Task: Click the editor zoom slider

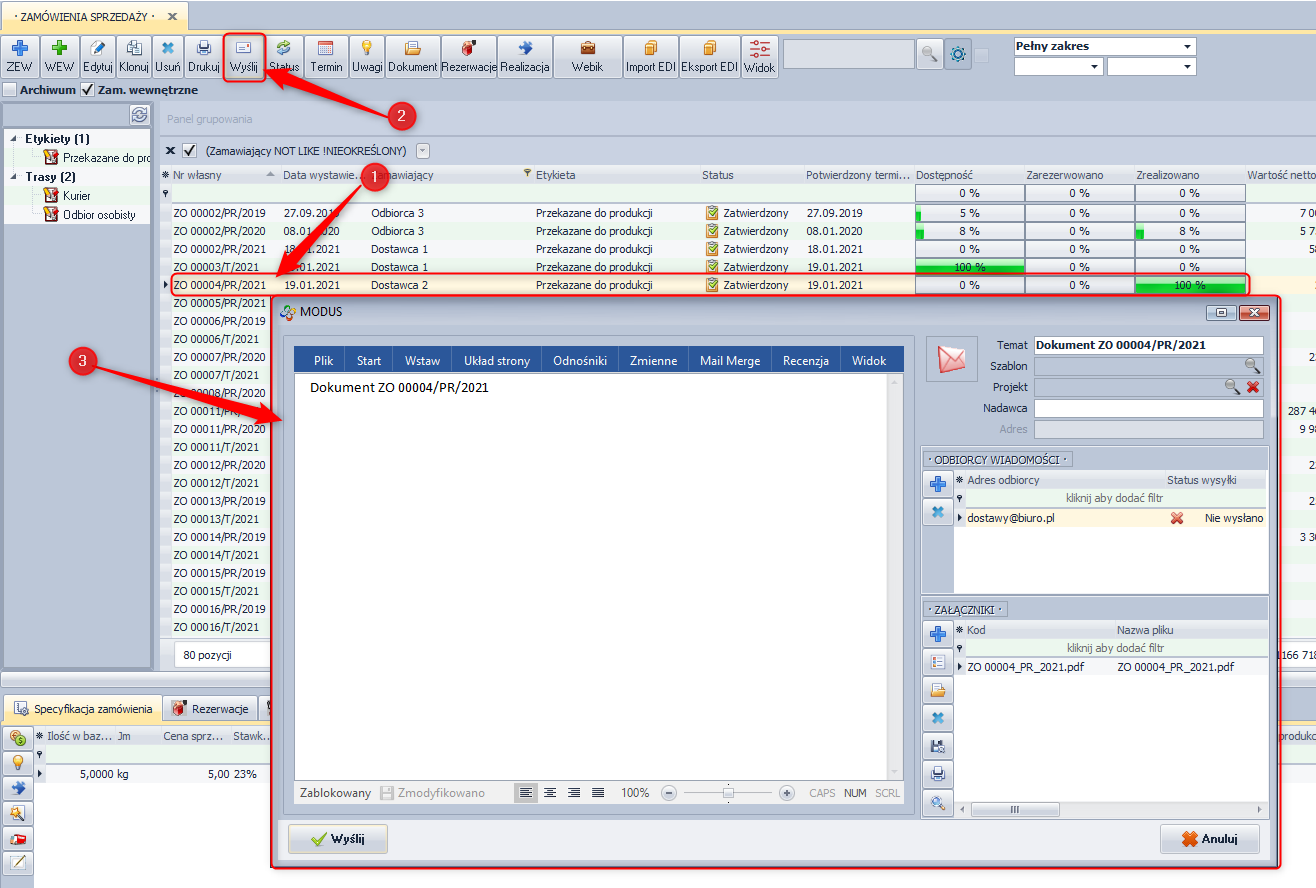Action: (728, 793)
